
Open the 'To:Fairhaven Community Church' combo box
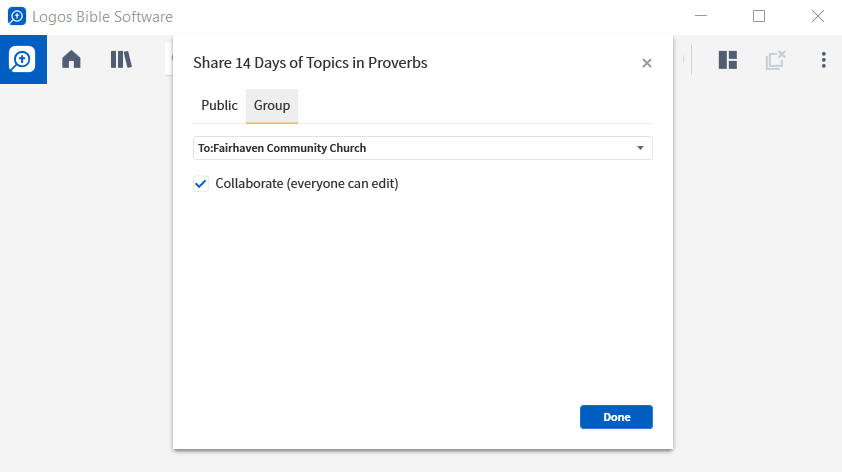coord(423,148)
